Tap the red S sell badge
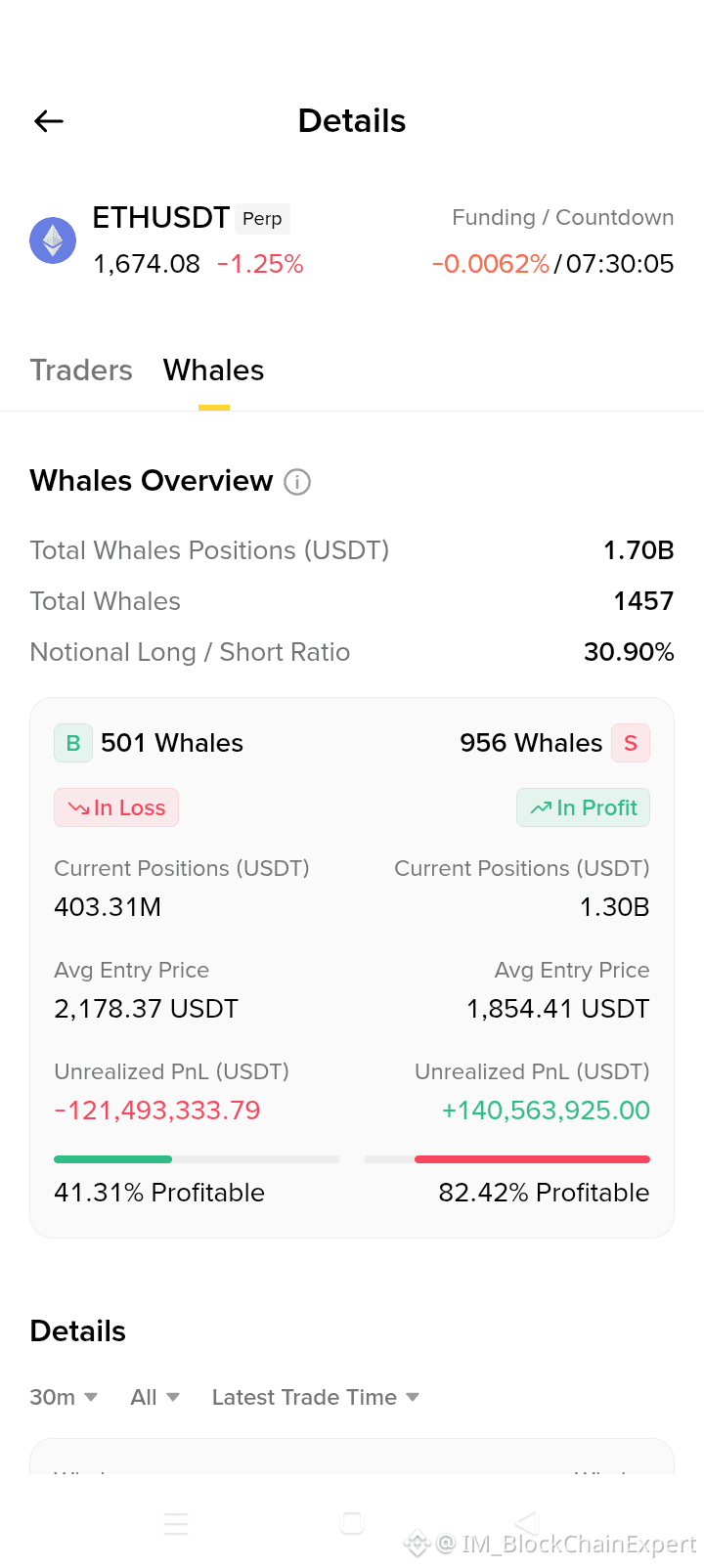Viewport: 704px width, 1568px height. click(631, 743)
